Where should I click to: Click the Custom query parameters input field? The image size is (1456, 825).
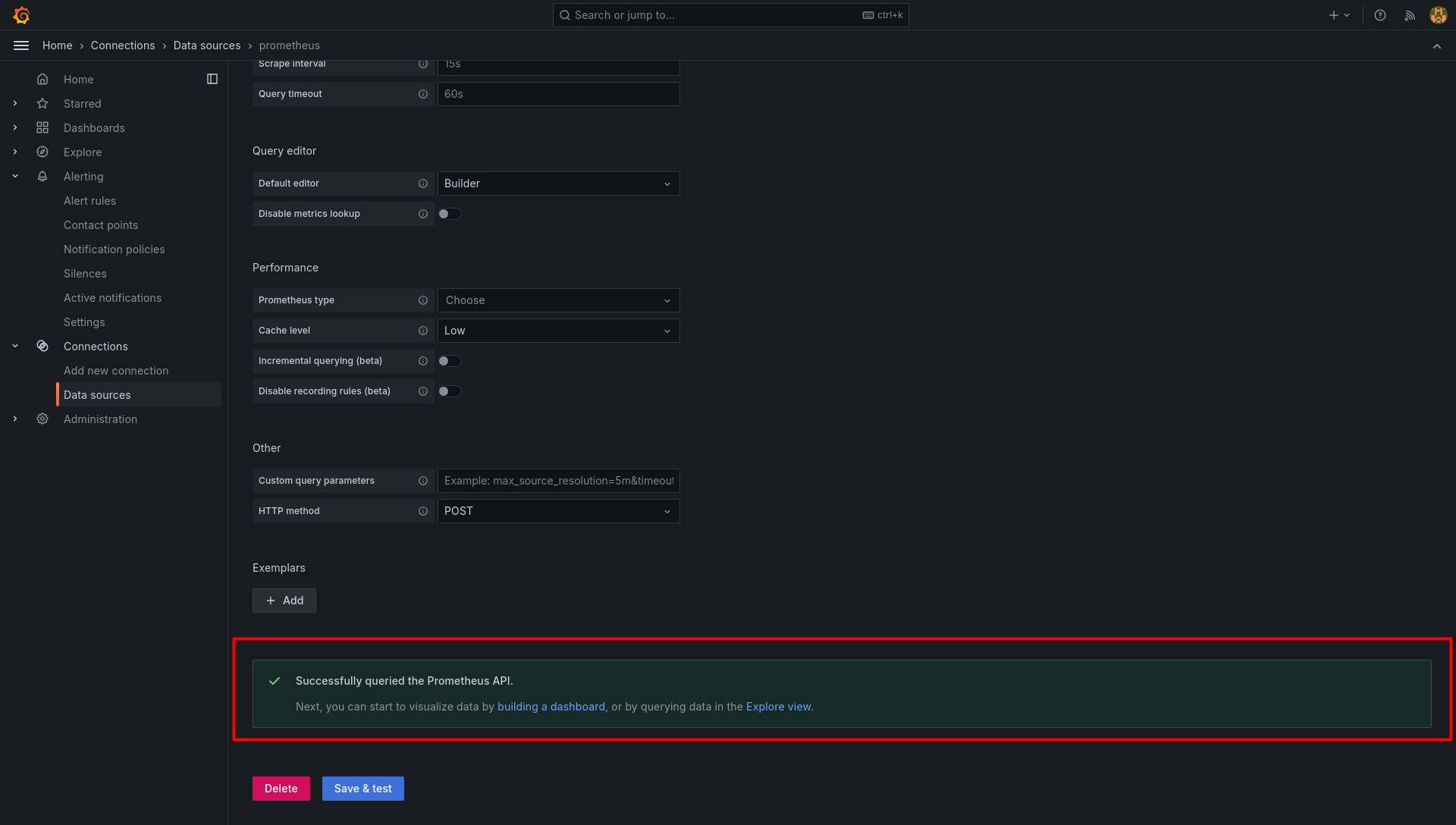click(557, 481)
